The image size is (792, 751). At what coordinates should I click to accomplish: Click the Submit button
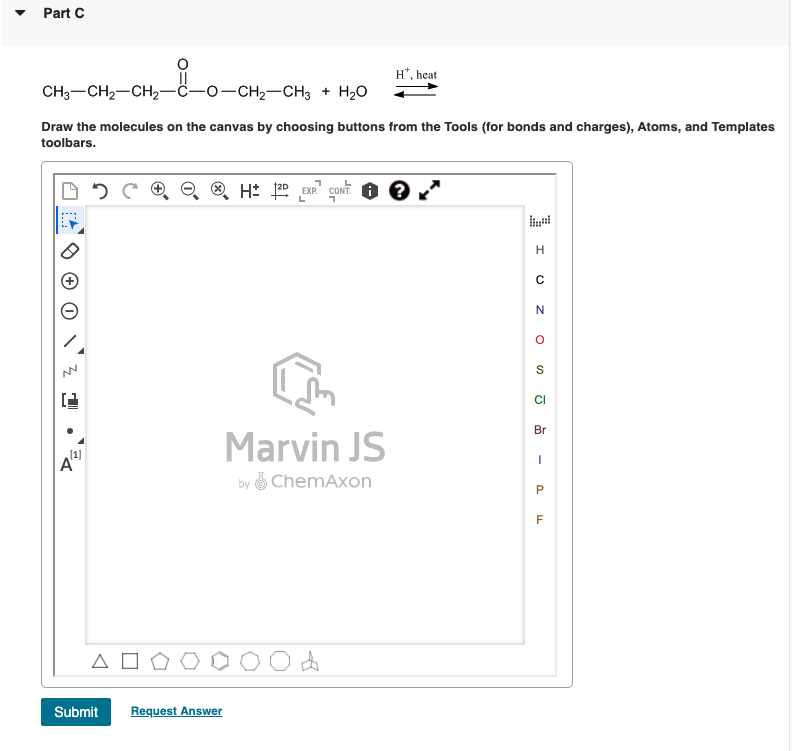(x=76, y=712)
